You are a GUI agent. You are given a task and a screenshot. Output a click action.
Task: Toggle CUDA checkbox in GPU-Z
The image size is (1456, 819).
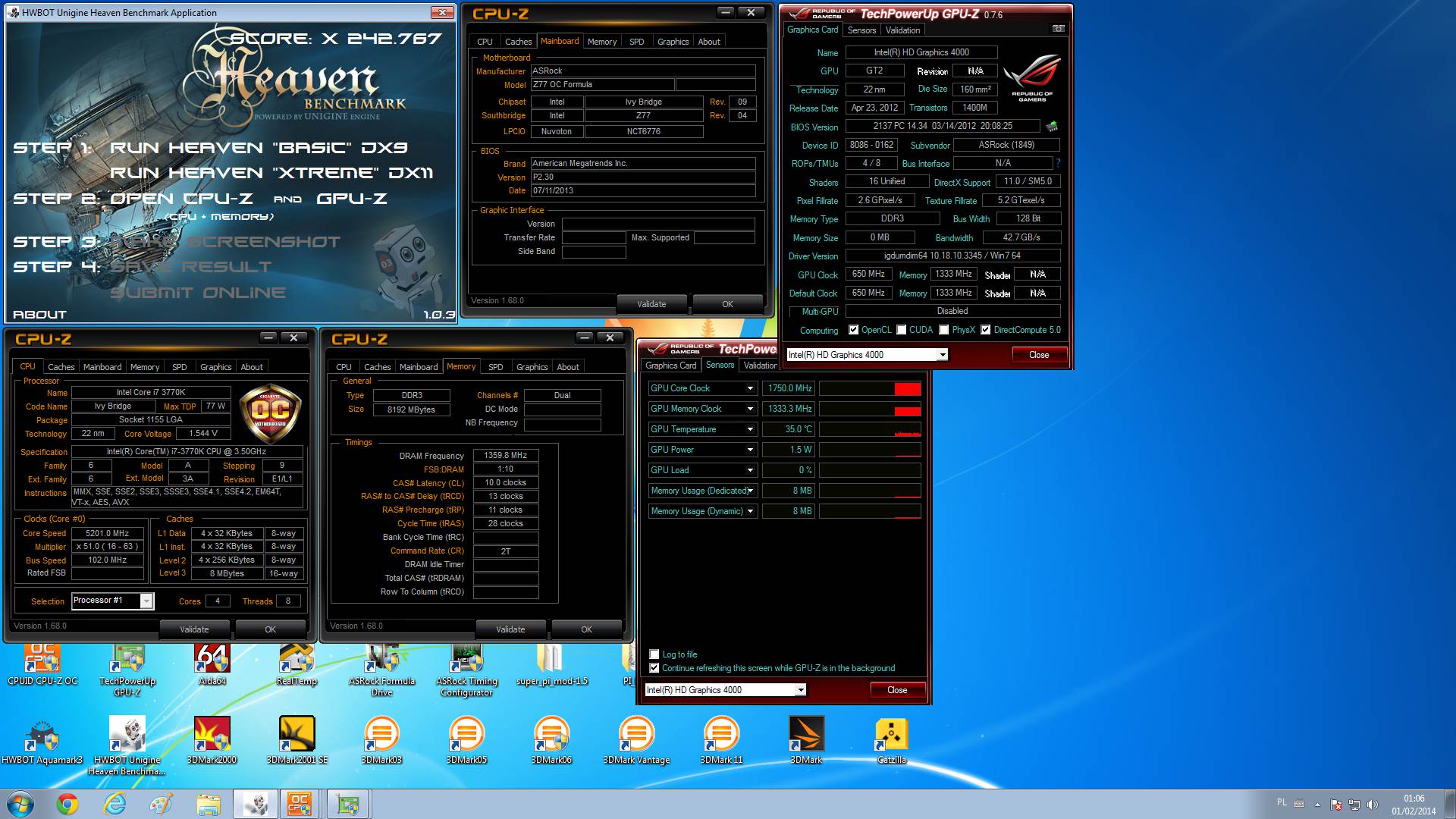(x=902, y=330)
